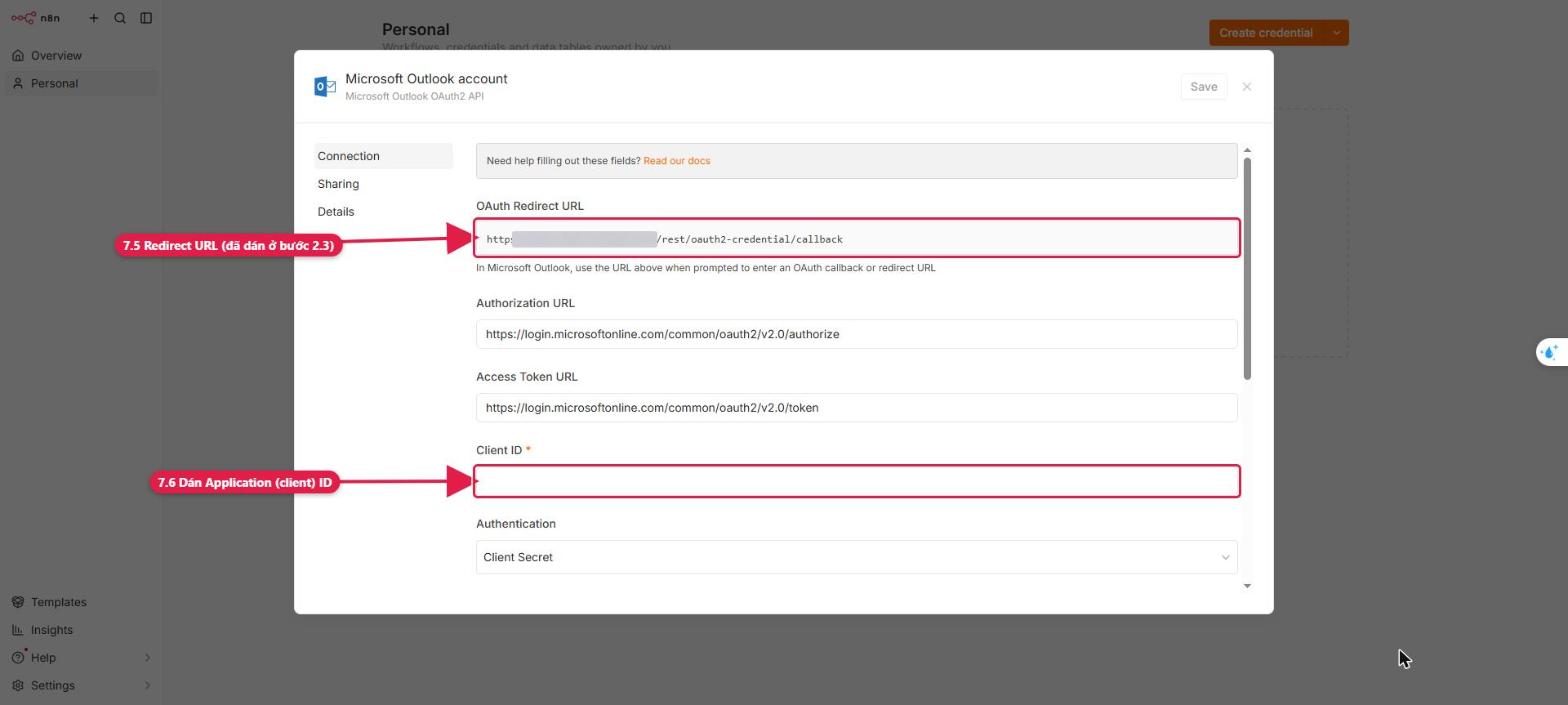Screen dimensions: 1568x705
Task: Click the n8n wordmark text
Action: pos(50,18)
